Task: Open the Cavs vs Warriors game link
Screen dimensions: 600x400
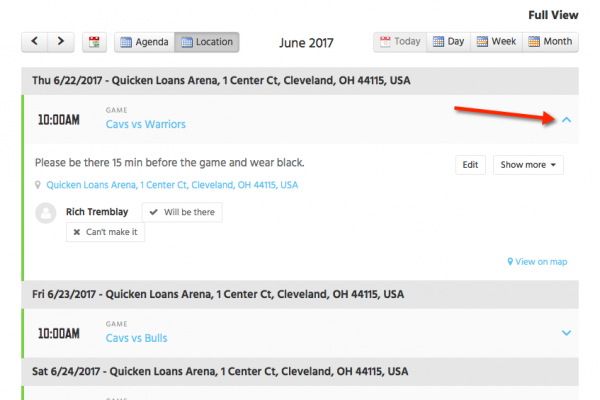Action: pyautogui.click(x=146, y=124)
